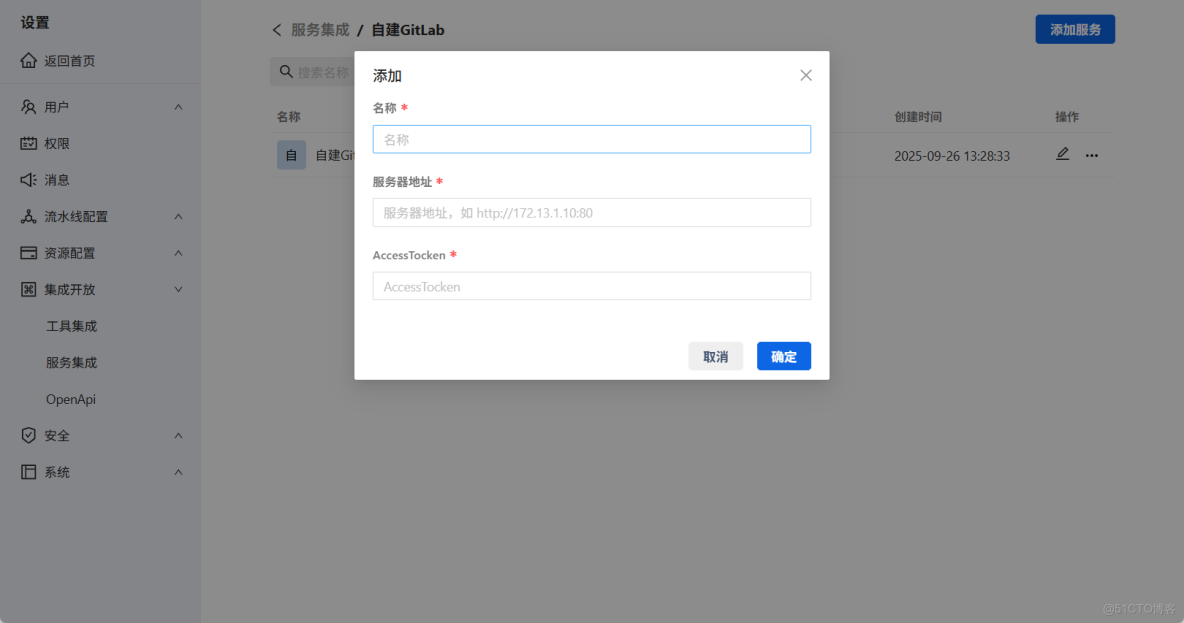
Task: Click the search magnifier icon
Action: click(x=287, y=71)
